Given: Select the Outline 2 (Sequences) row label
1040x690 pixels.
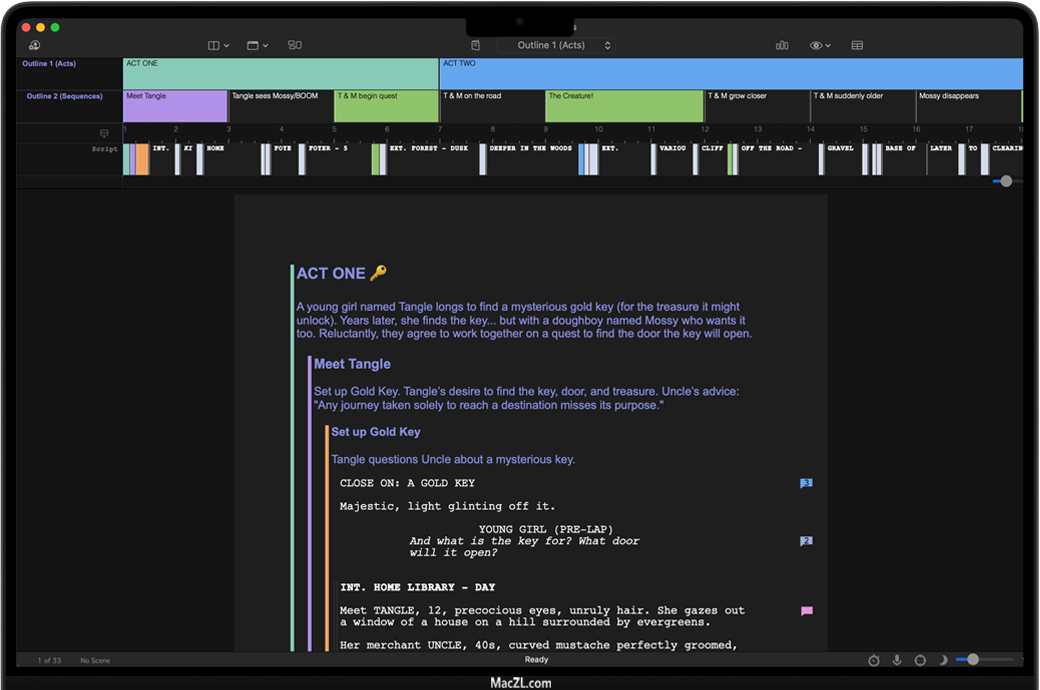Looking at the screenshot, I should 64,96.
